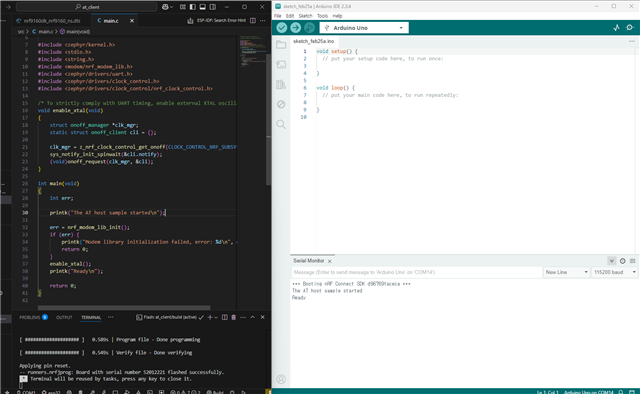Toggle timestamp in the Serial Monitor

click(622, 261)
